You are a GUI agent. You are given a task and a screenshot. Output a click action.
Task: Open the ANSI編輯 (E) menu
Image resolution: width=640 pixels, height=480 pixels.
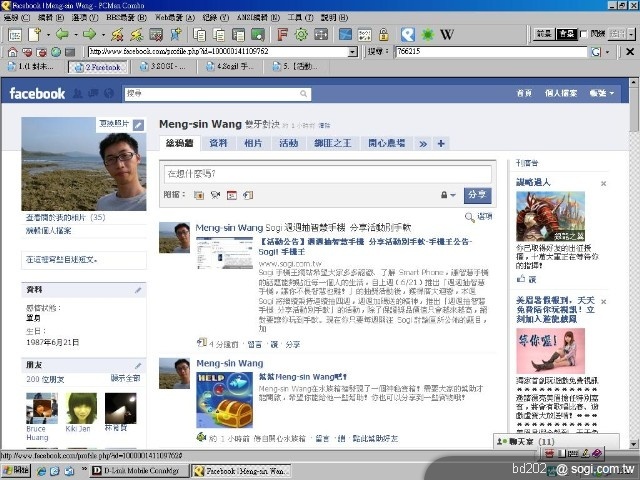point(258,18)
